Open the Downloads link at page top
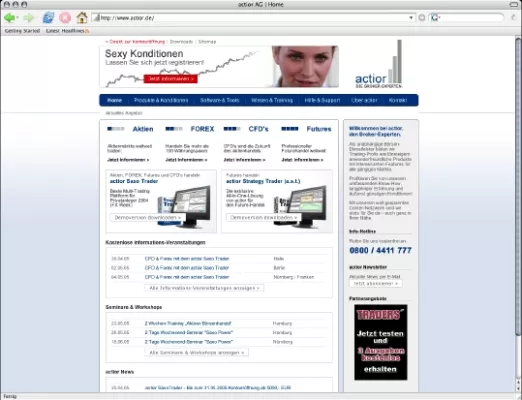522x400 pixels. click(x=181, y=42)
